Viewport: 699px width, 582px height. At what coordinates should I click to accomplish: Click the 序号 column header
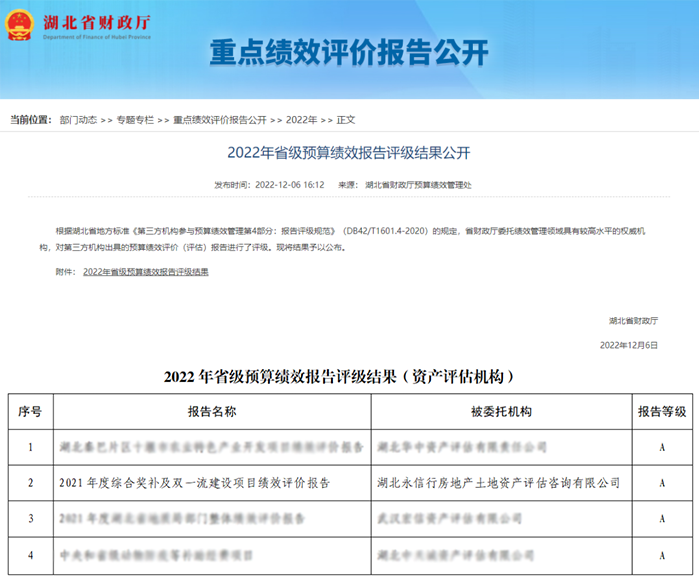[x=30, y=411]
